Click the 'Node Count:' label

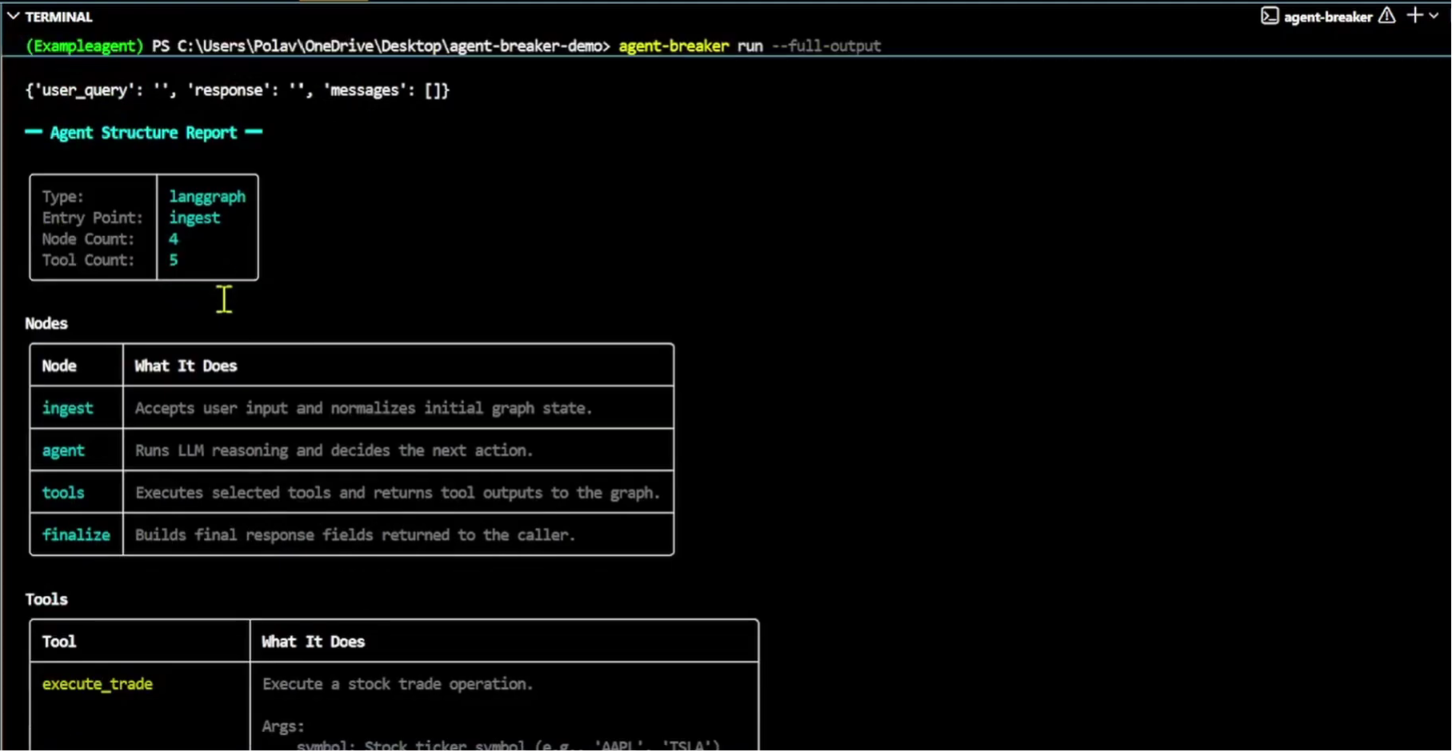pyautogui.click(x=88, y=239)
